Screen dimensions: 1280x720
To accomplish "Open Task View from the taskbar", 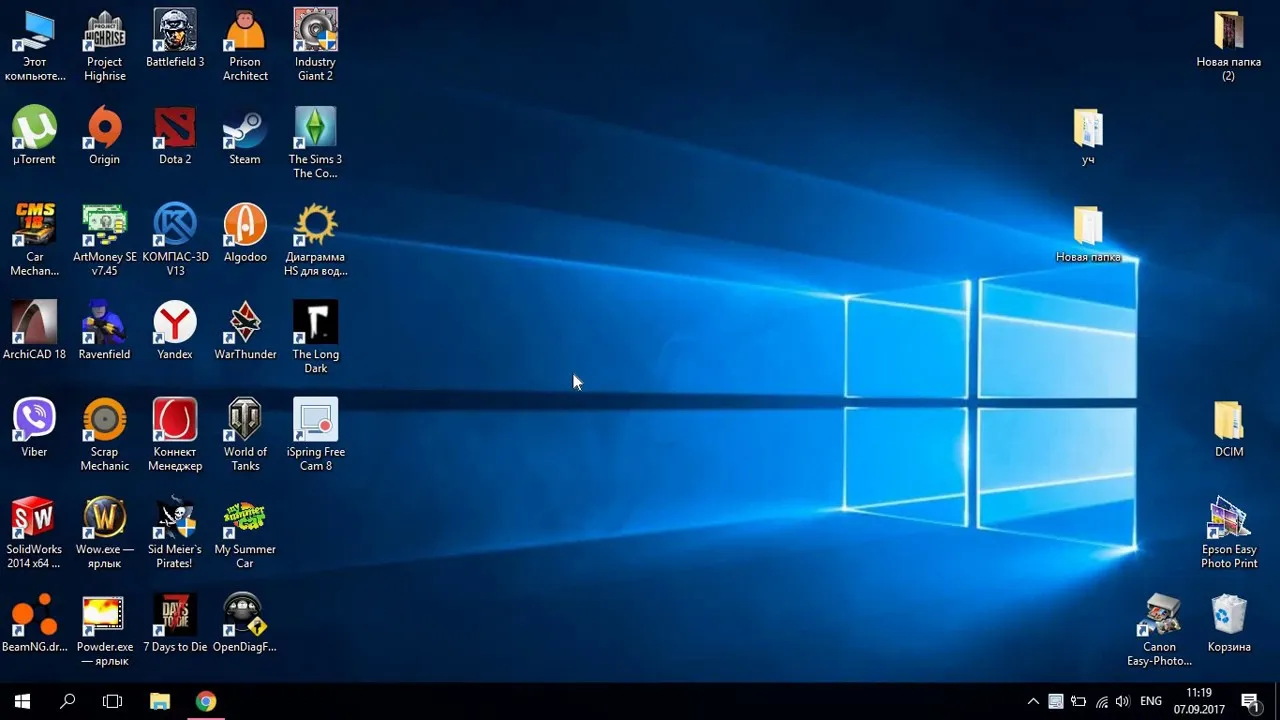I will coord(112,701).
